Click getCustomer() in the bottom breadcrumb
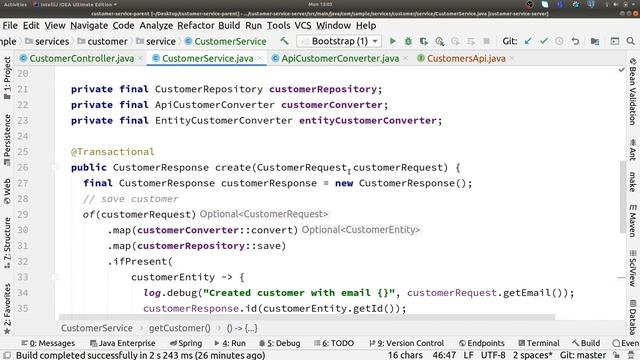Screen dimensions: 640x360 [x=180, y=328]
